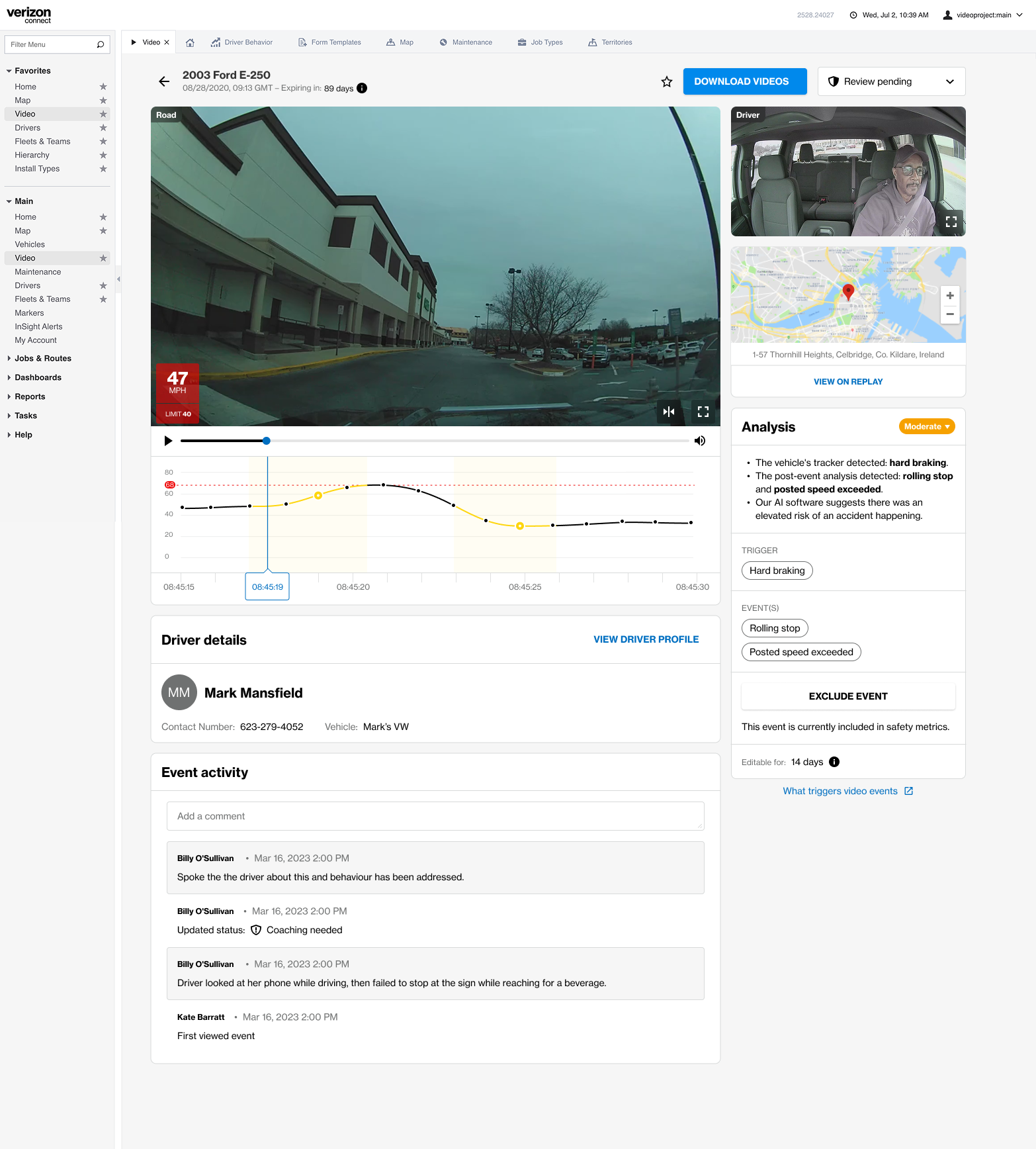Toggle favorite star for Hierarchy
1036x1149 pixels.
(x=103, y=155)
